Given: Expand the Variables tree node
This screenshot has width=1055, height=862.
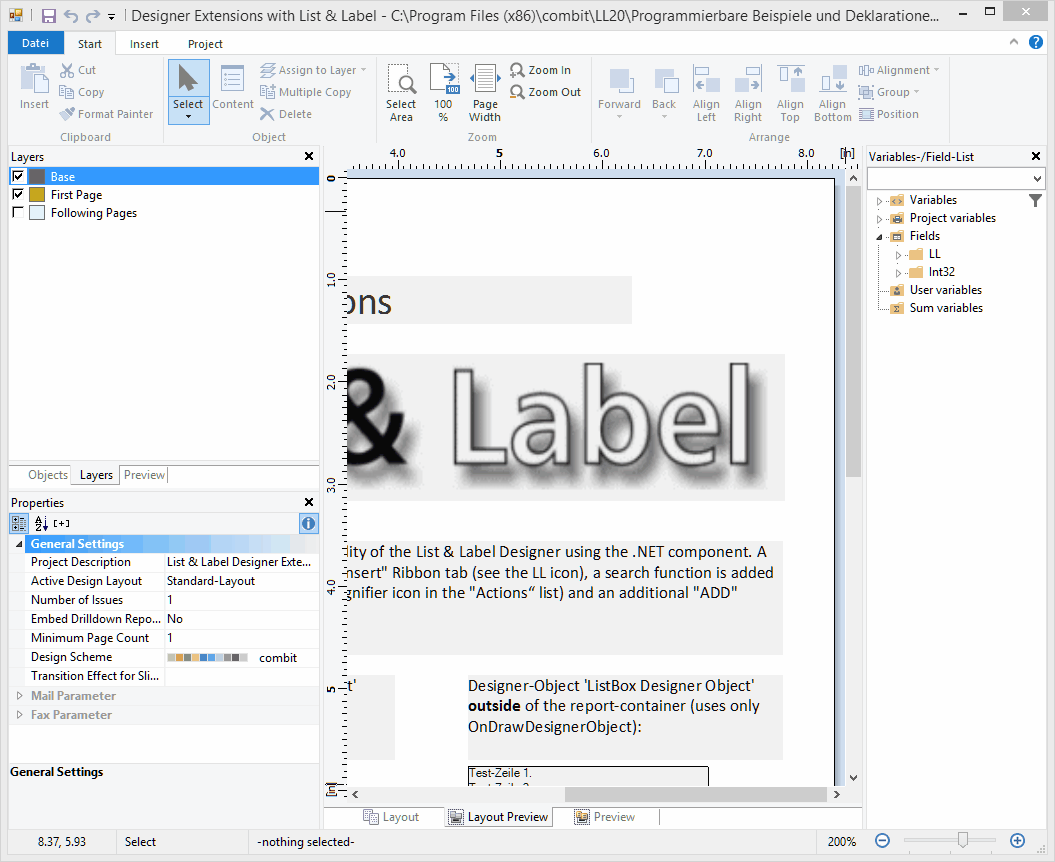Looking at the screenshot, I should tap(879, 201).
